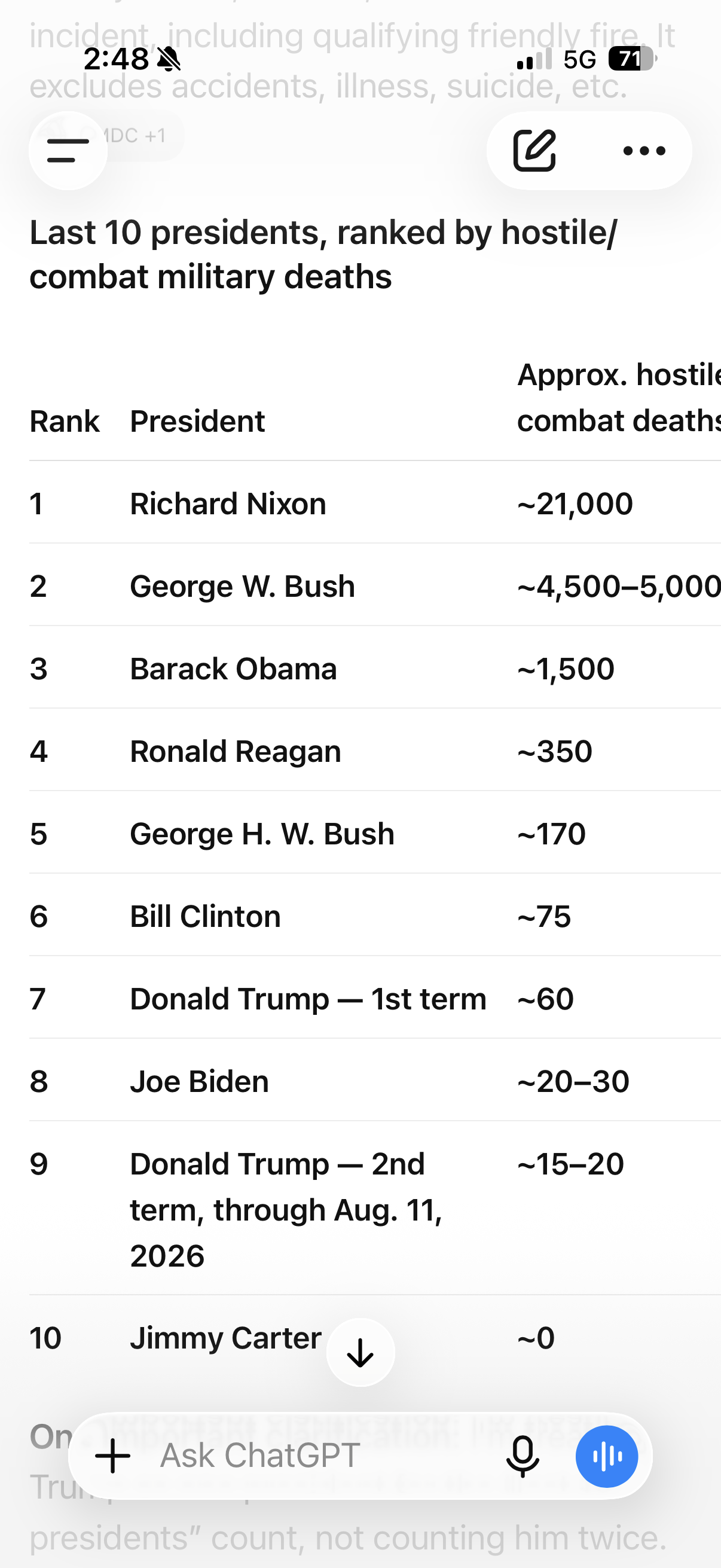
Task: Open the sidebar hamburger menu
Action: click(68, 150)
